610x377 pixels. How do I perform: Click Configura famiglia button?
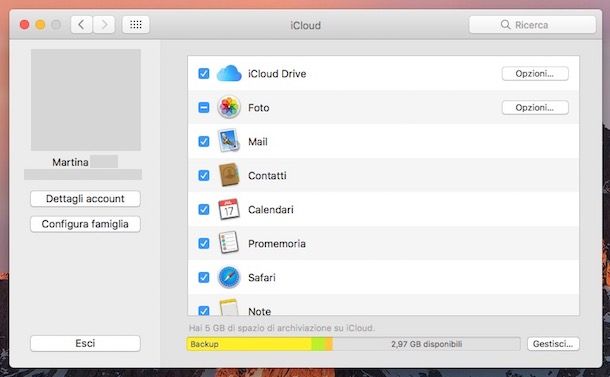coord(85,224)
